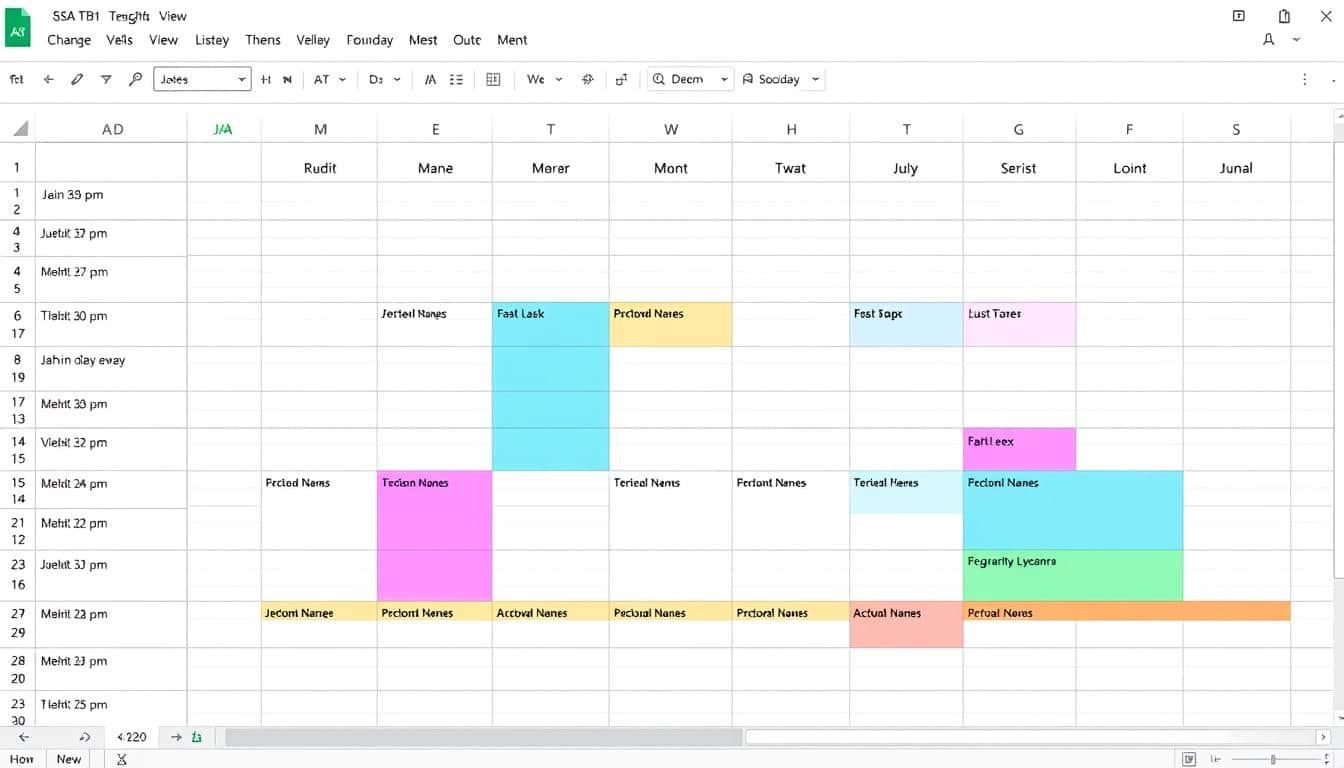Click the green app logo icon
1344x768 pixels.
(17, 27)
